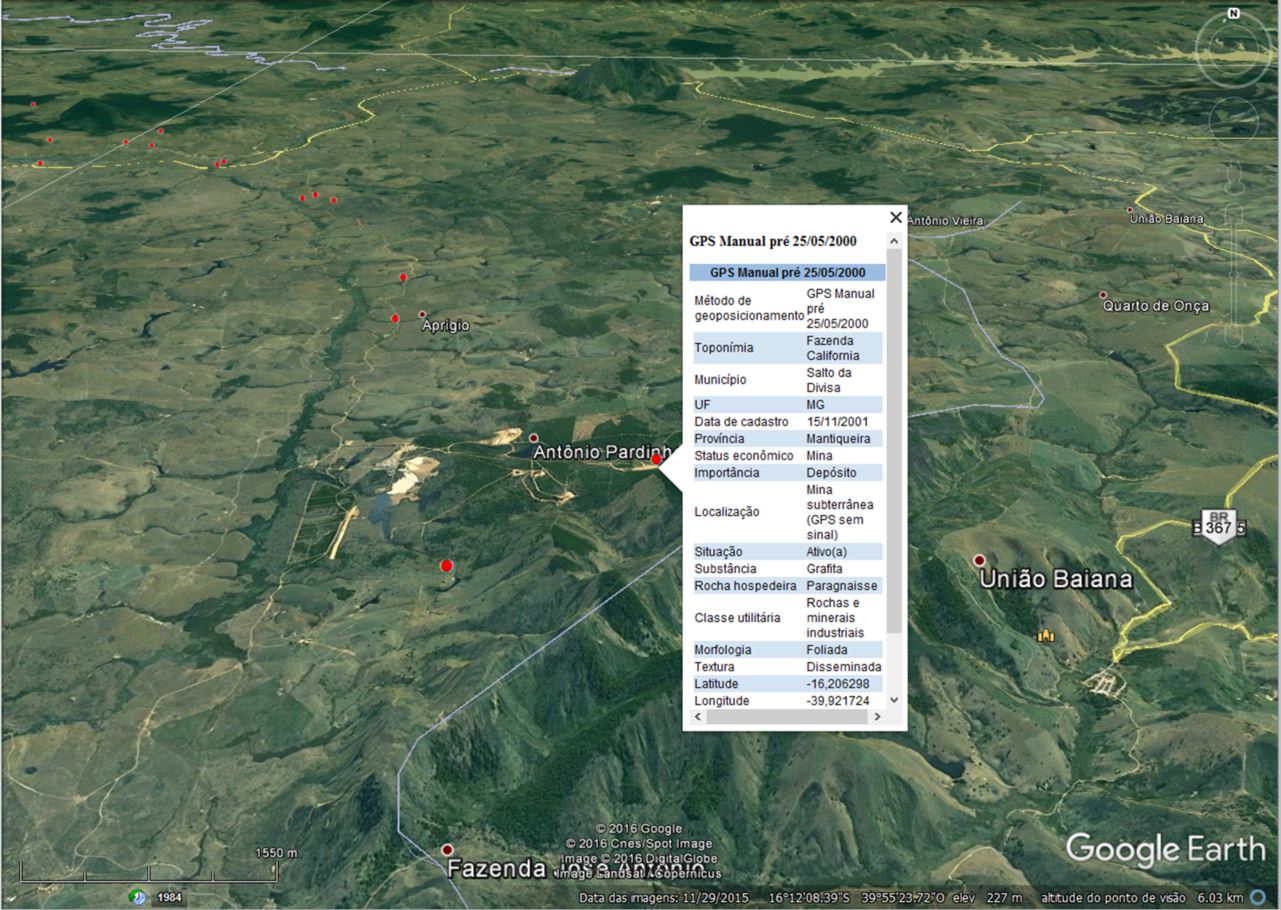
Task: Click the red marker left of Aprígio label
Action: pyautogui.click(x=395, y=318)
